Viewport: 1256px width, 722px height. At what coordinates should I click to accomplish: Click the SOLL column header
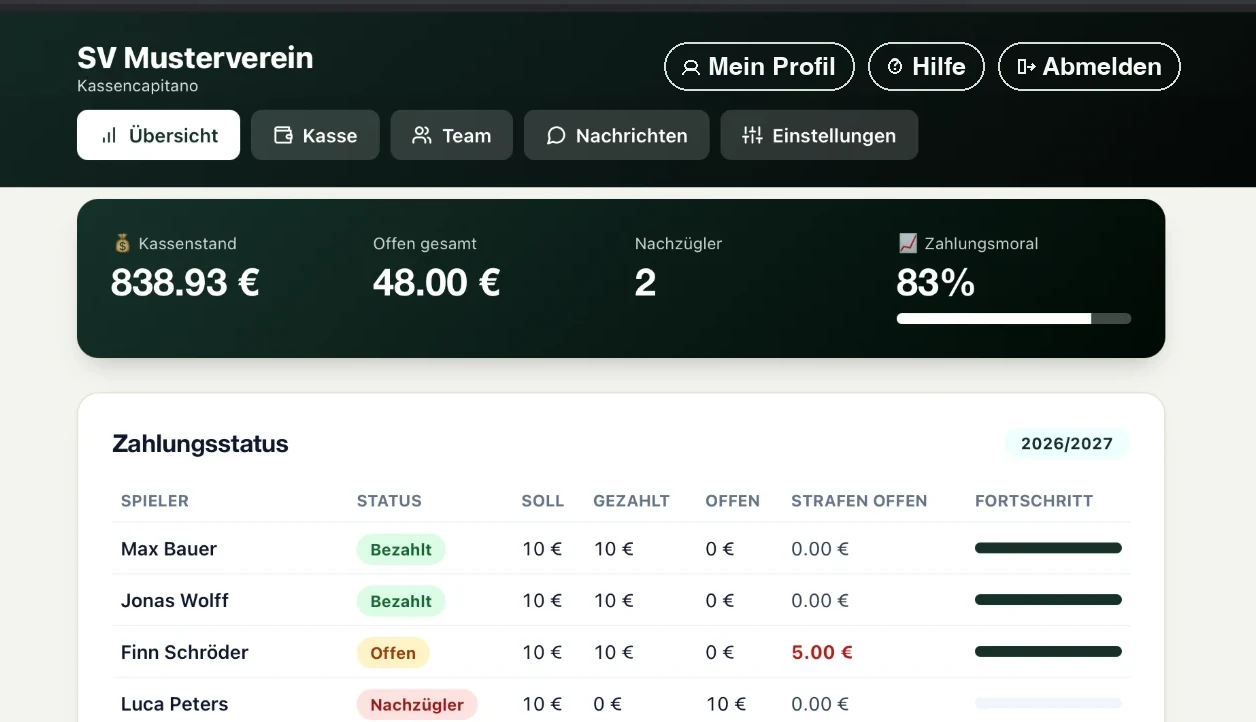(543, 501)
